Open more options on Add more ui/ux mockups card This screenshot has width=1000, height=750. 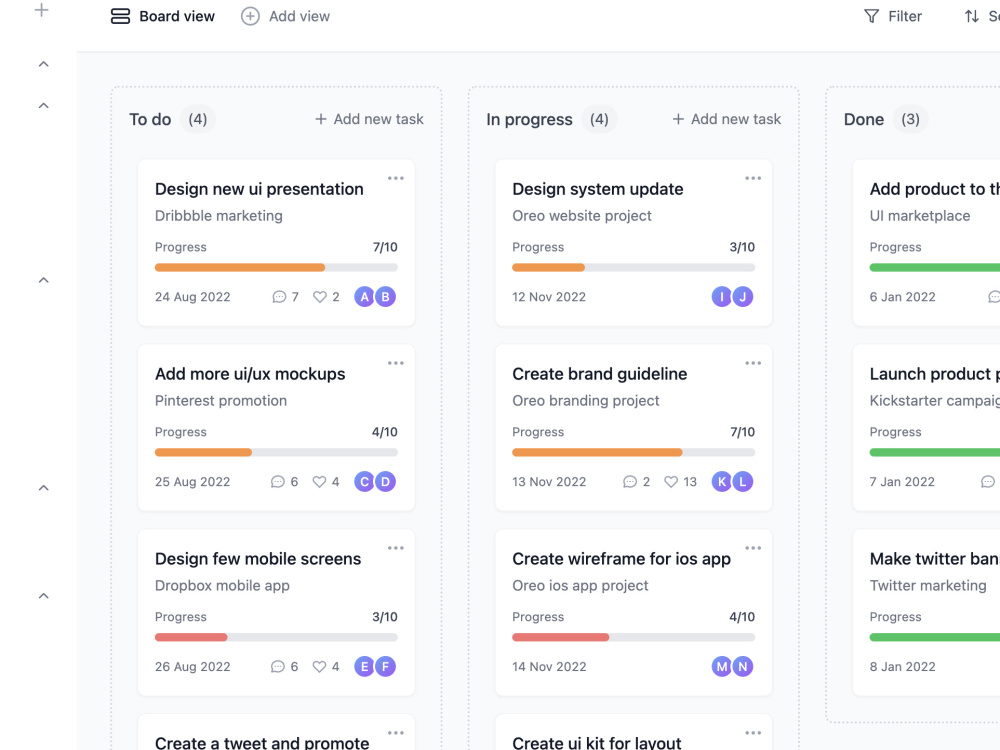tap(395, 363)
